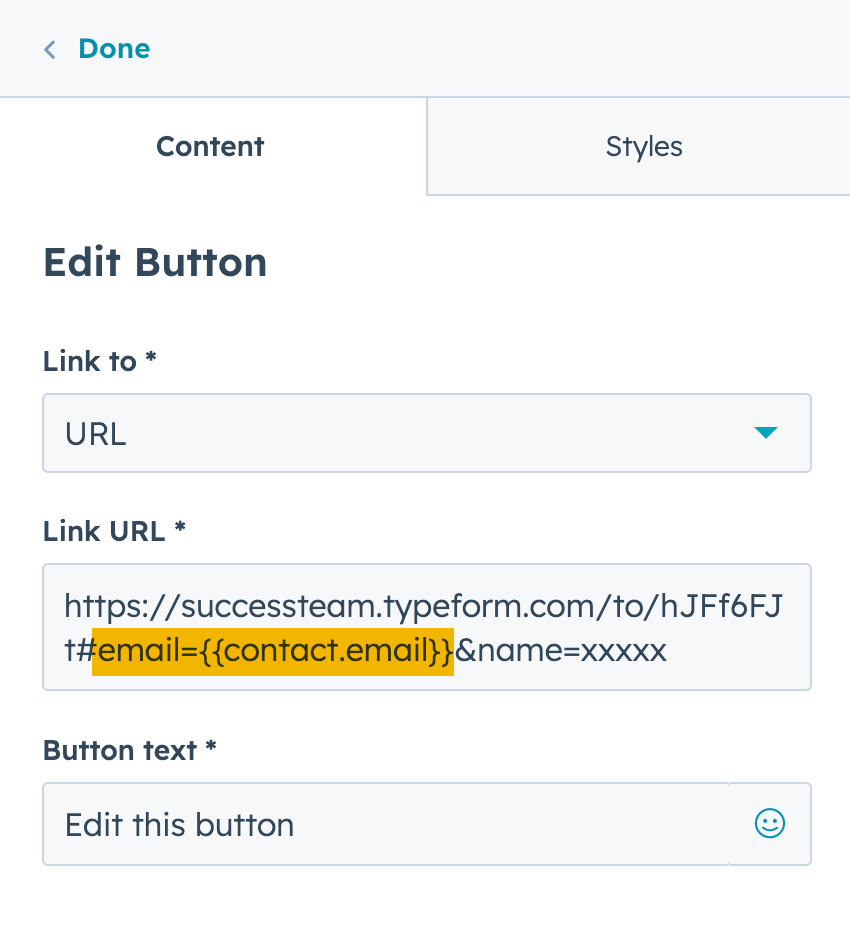Click the Edit Button heading

pyautogui.click(x=155, y=263)
